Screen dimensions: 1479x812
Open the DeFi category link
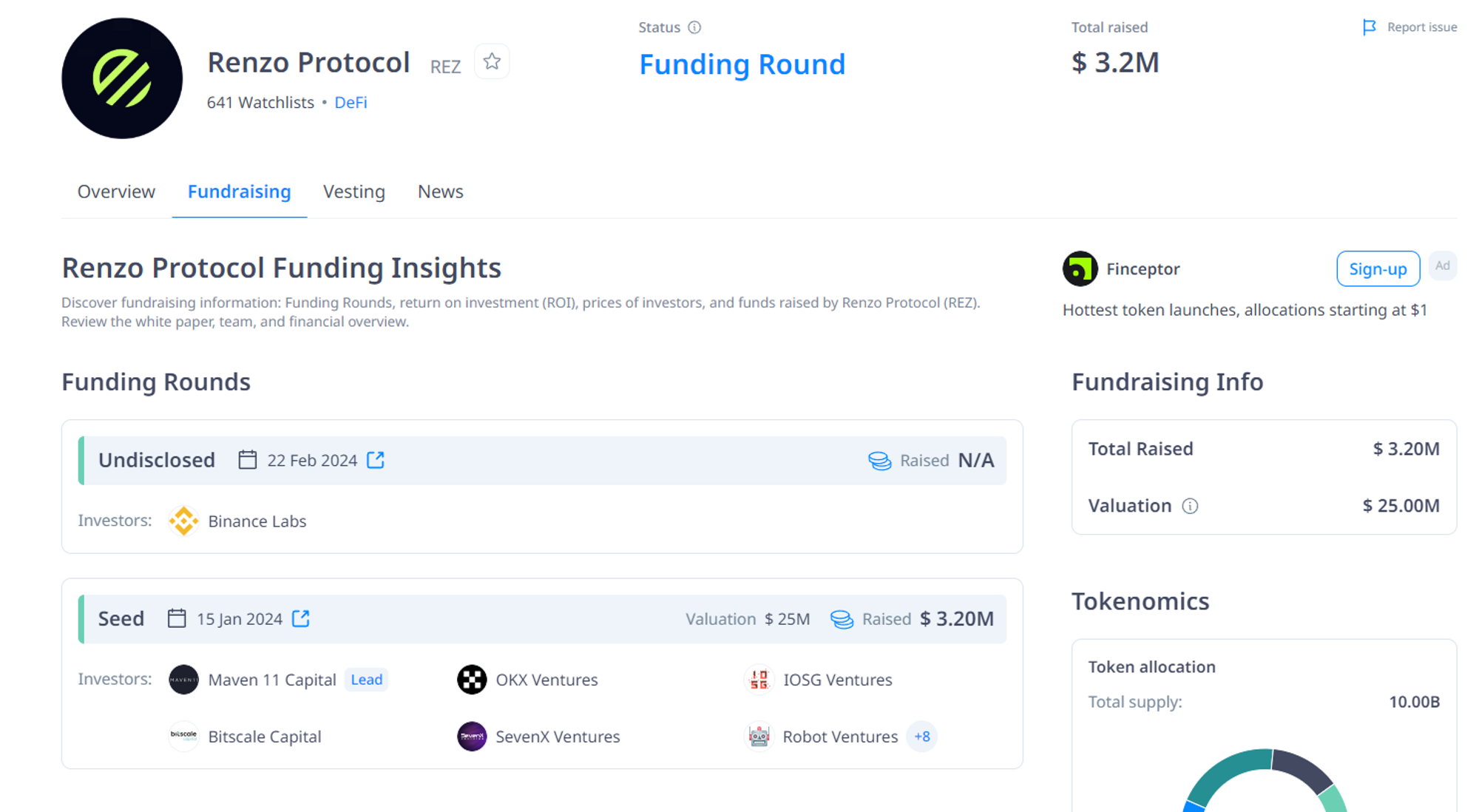(351, 102)
